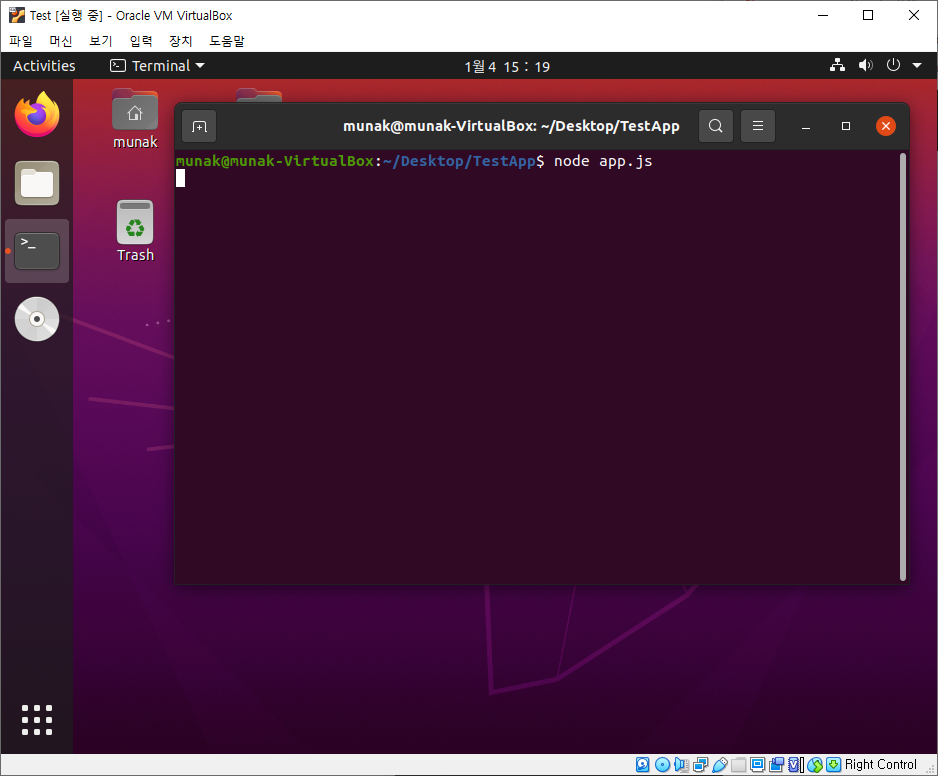Minimize the terminal window
938x776 pixels.
(x=806, y=126)
